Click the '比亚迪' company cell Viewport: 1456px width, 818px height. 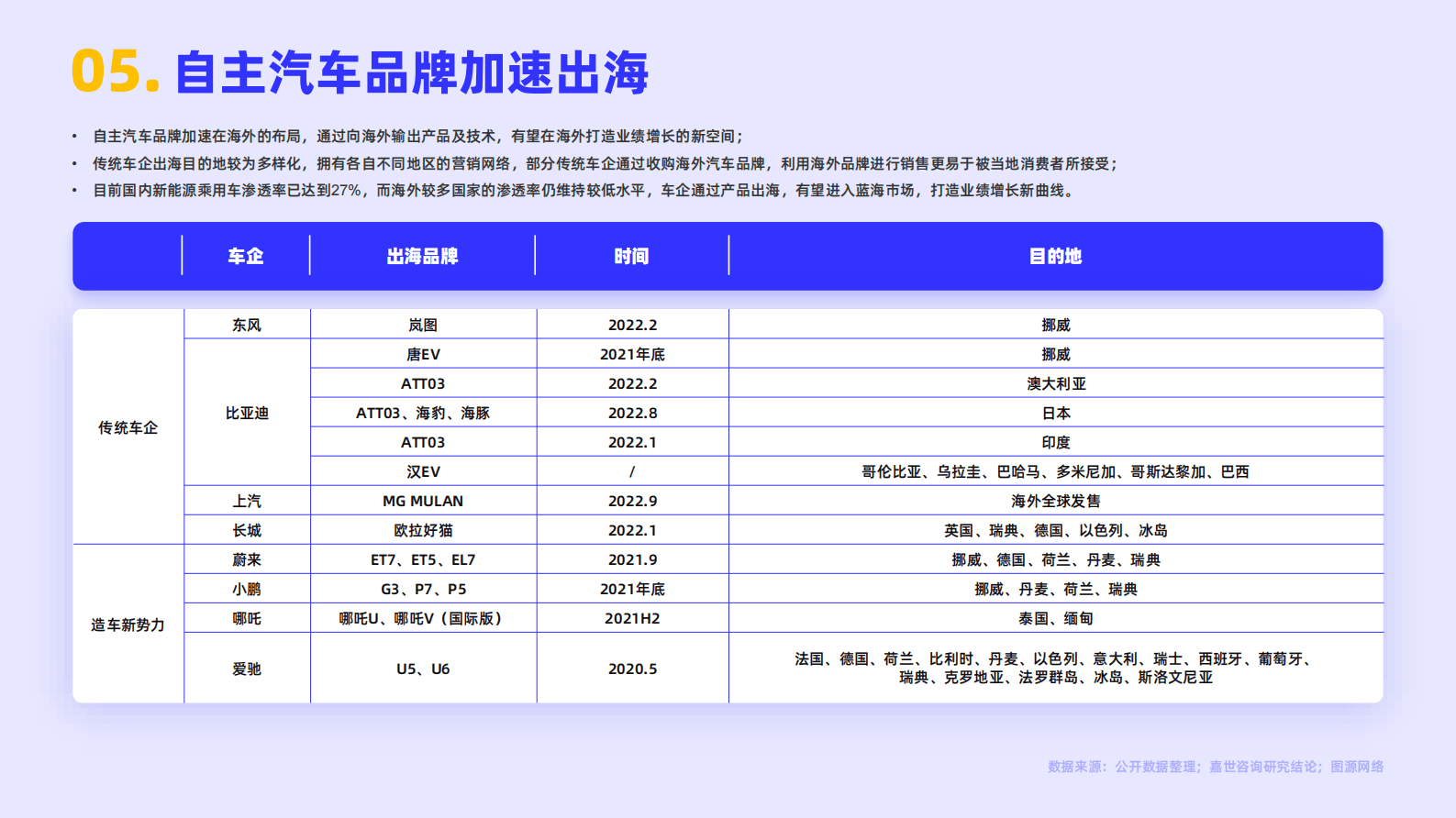coord(247,413)
